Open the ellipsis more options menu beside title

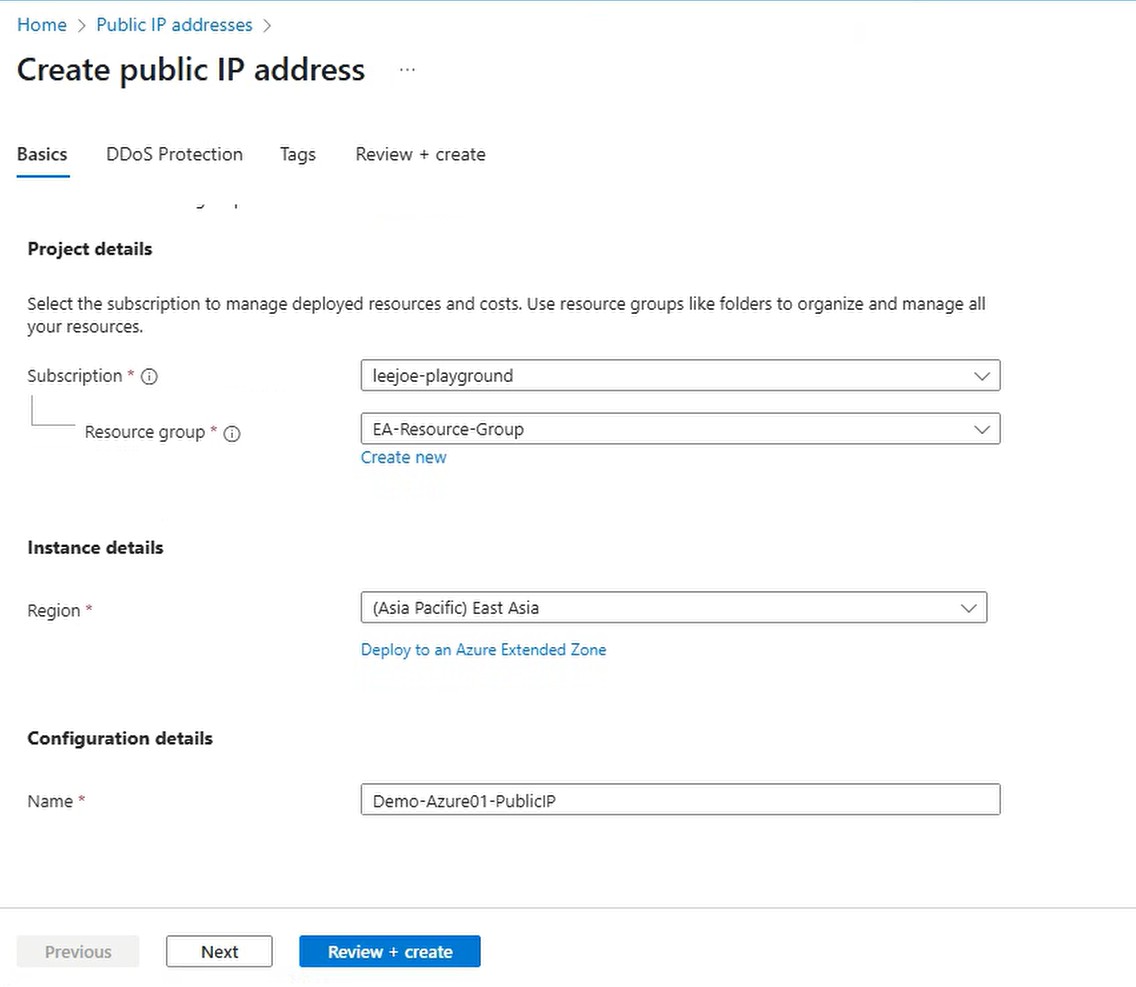[407, 70]
